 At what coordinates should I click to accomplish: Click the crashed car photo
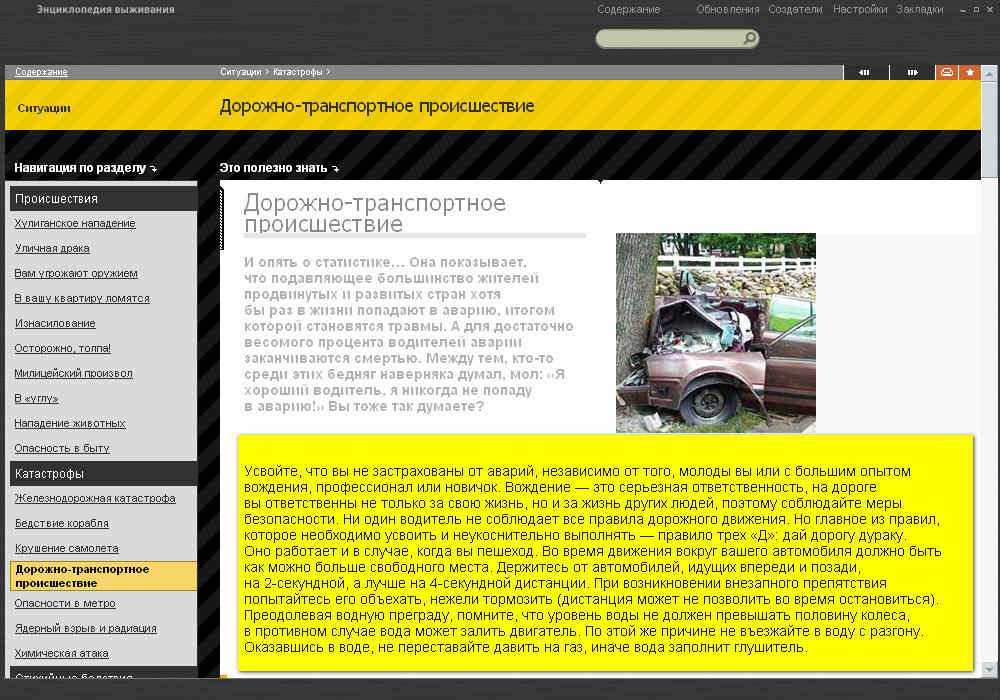(x=715, y=332)
